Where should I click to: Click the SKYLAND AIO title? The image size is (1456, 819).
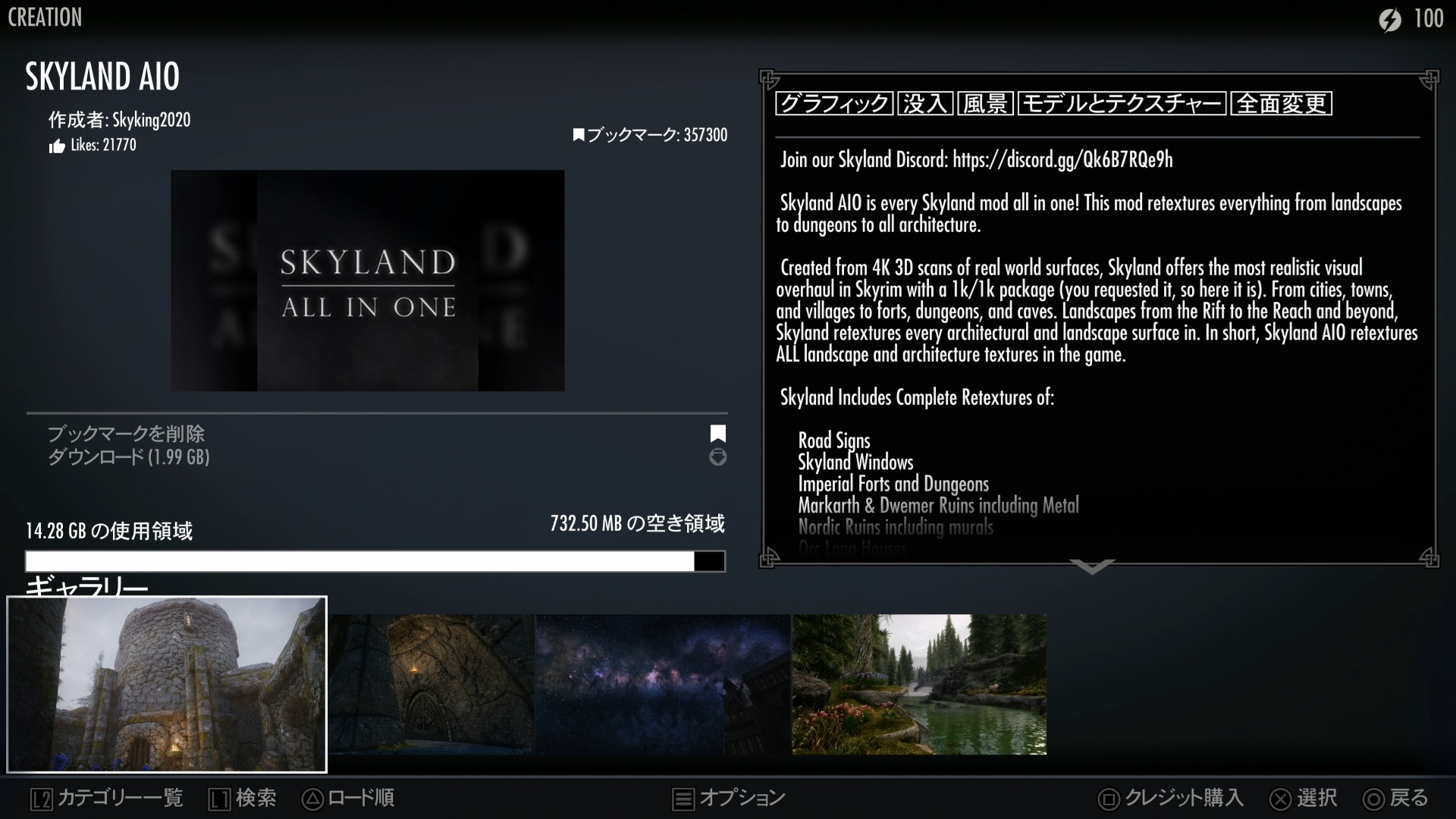tap(102, 77)
